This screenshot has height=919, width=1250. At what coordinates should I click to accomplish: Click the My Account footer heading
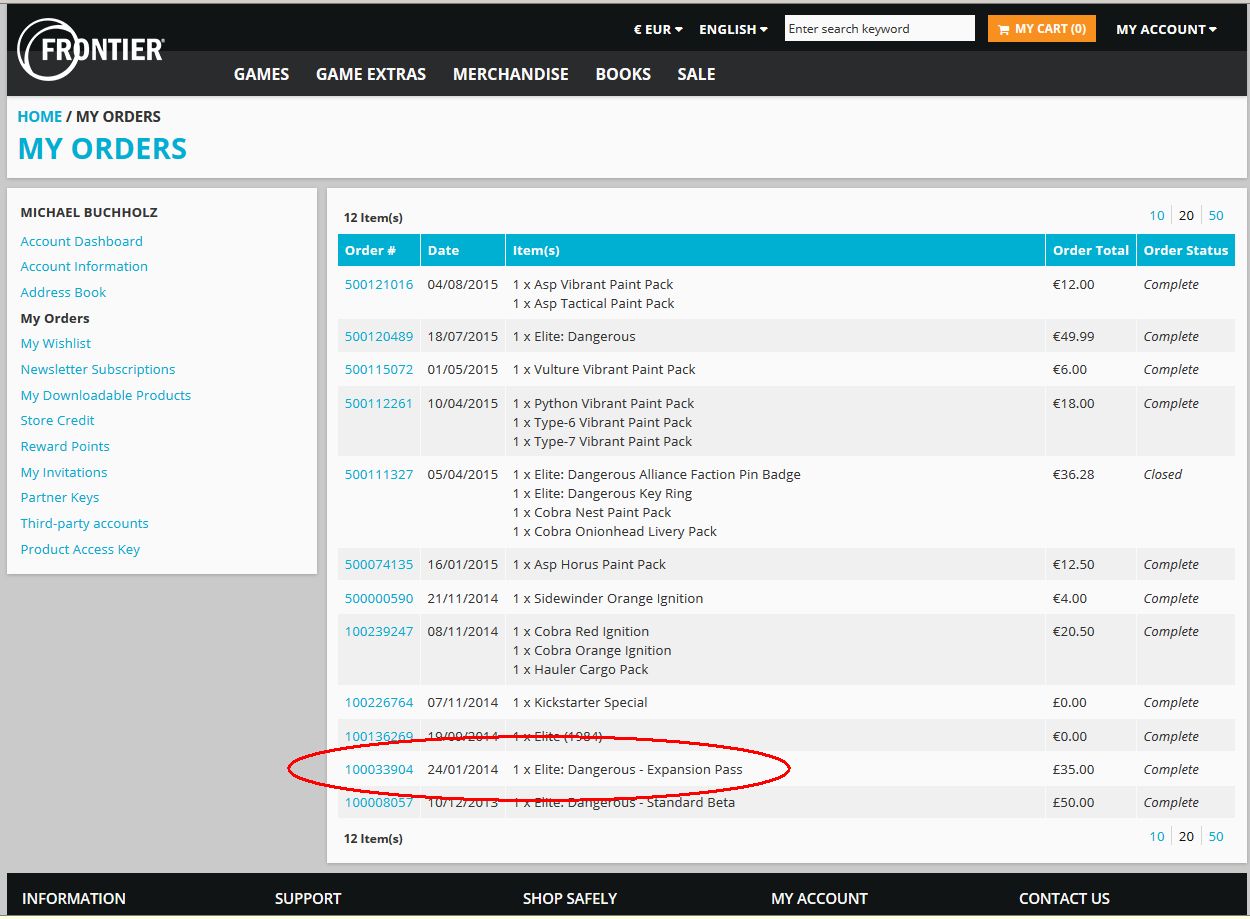pyautogui.click(x=819, y=898)
